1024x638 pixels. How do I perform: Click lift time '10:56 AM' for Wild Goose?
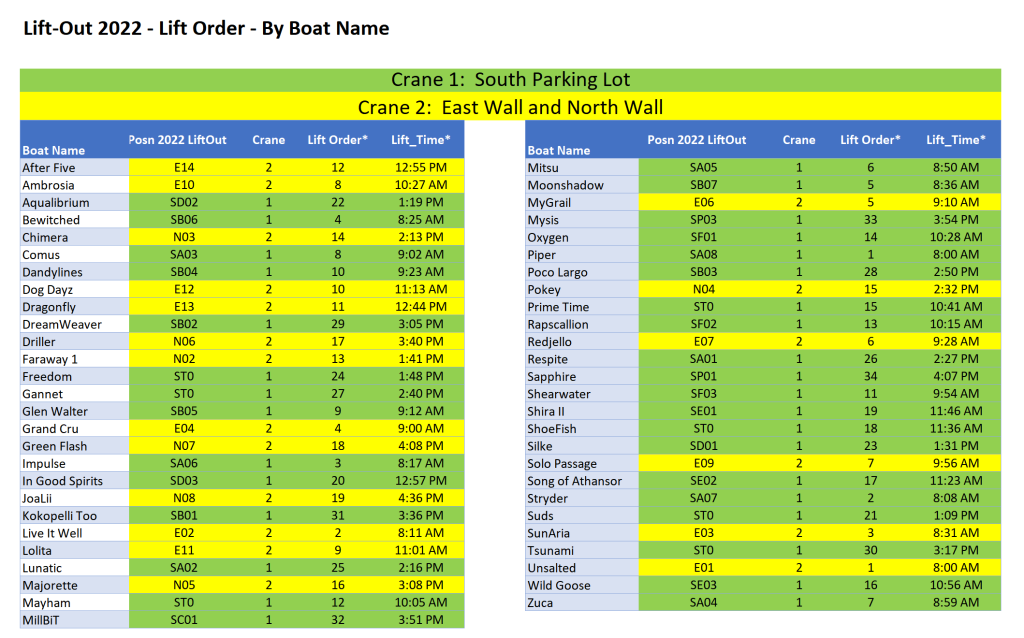click(956, 586)
